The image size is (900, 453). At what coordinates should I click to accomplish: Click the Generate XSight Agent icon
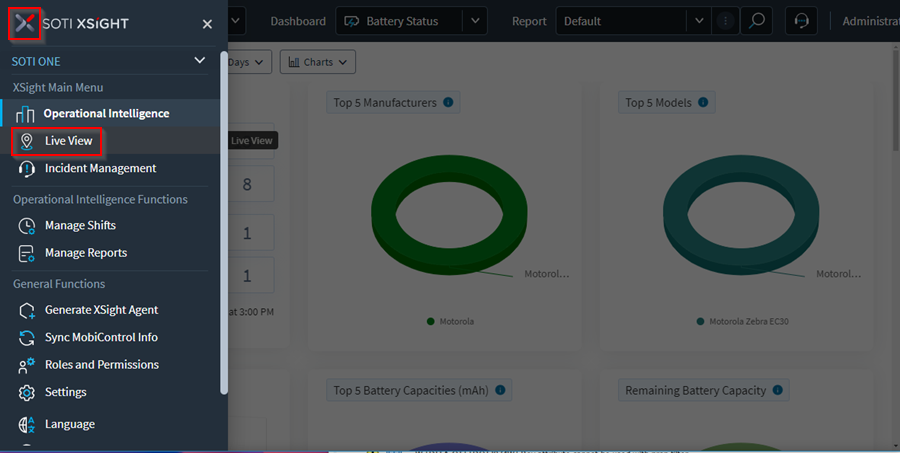click(26, 311)
